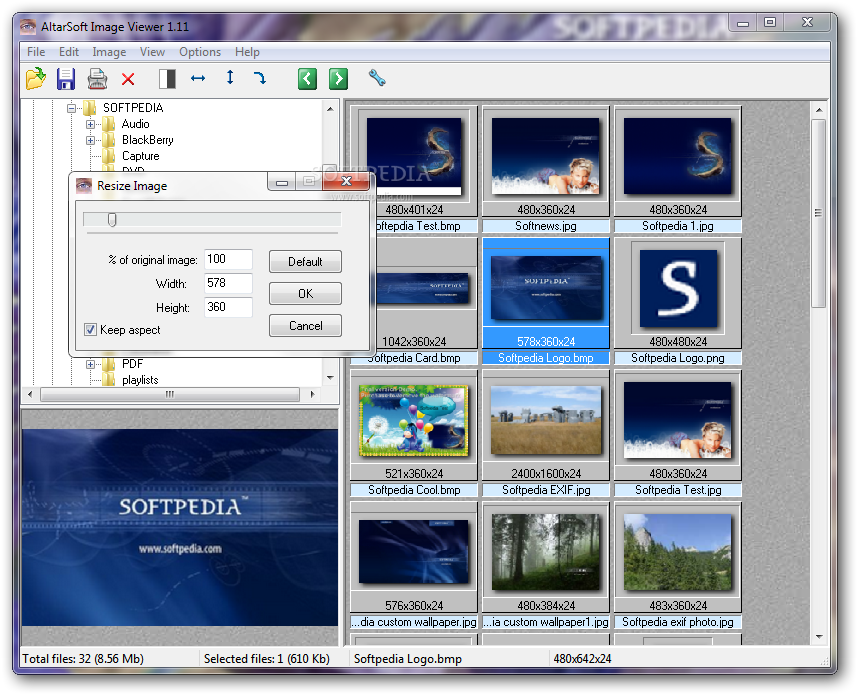
Task: Click 'Total files: 32 (8.56 Mb)' in status bar
Action: pos(83,659)
